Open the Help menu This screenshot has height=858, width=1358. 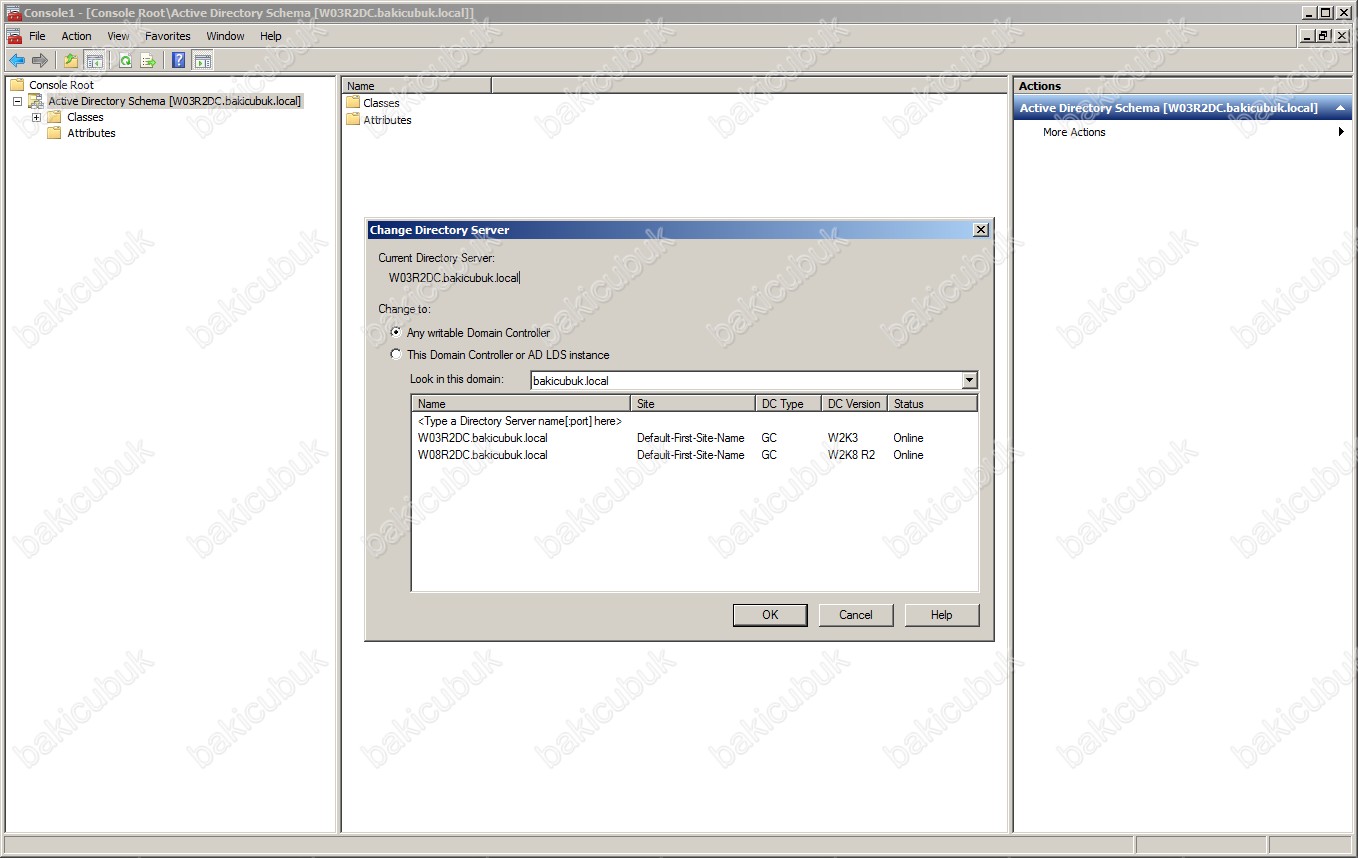click(271, 36)
